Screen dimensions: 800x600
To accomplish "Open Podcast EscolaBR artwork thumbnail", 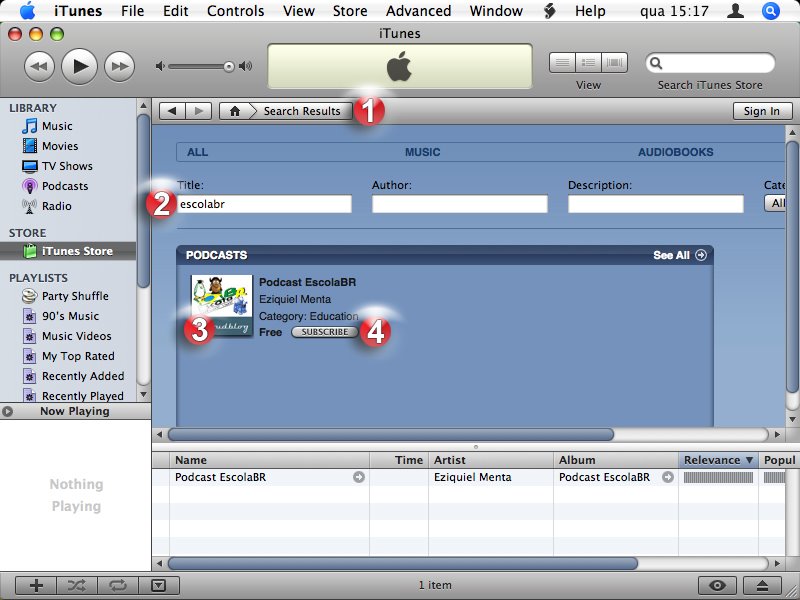I will (x=221, y=306).
